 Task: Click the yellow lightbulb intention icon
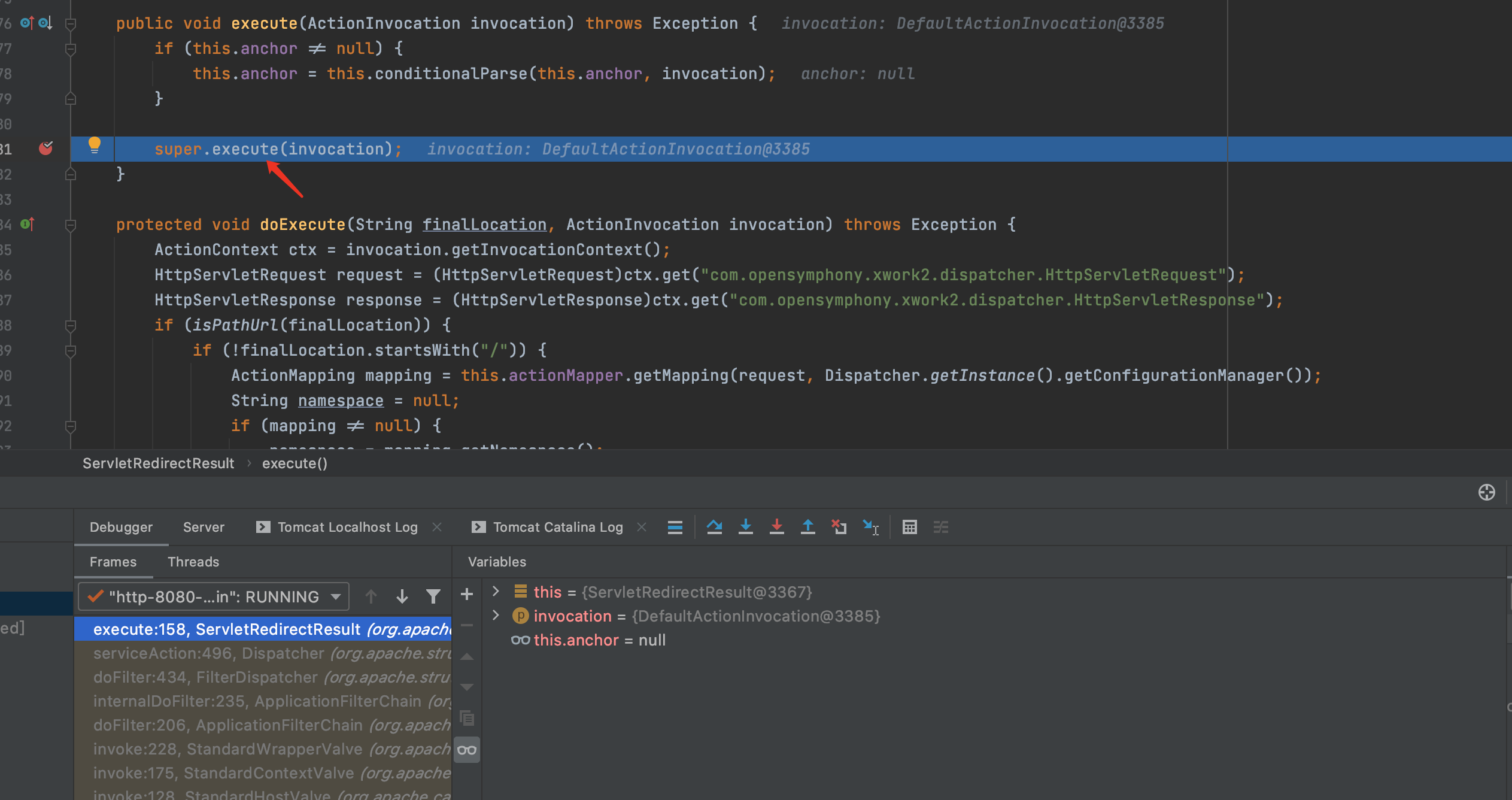(95, 145)
